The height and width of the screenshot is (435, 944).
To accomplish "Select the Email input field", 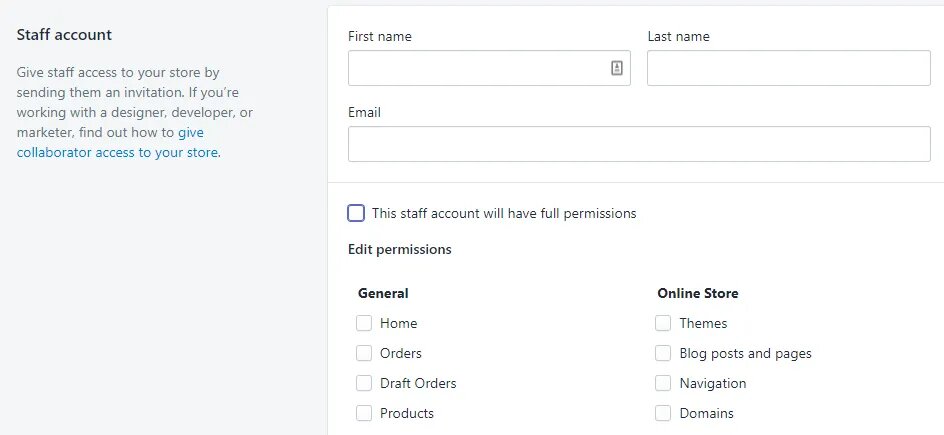I will pos(639,144).
